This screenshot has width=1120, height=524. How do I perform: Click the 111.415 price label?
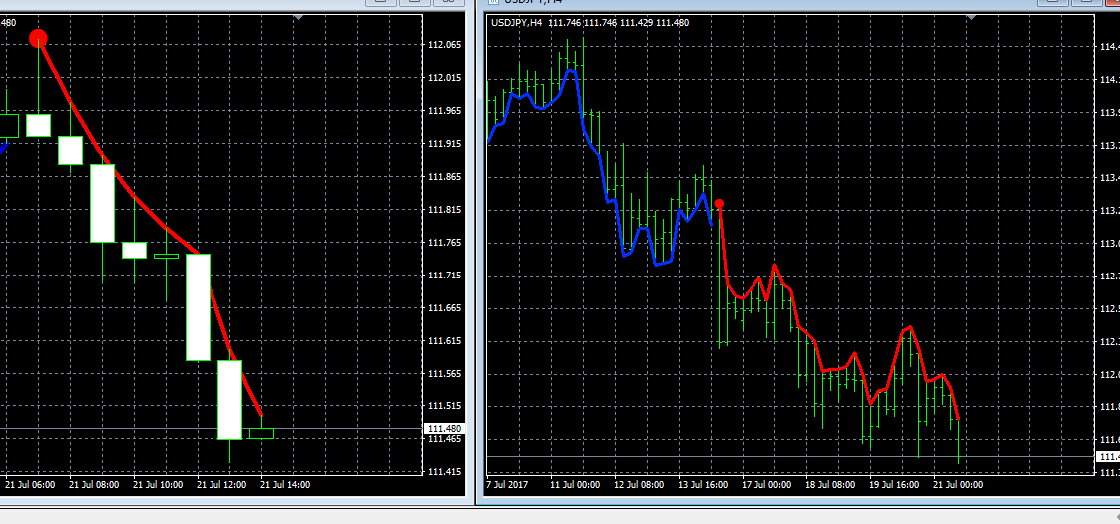444,472
